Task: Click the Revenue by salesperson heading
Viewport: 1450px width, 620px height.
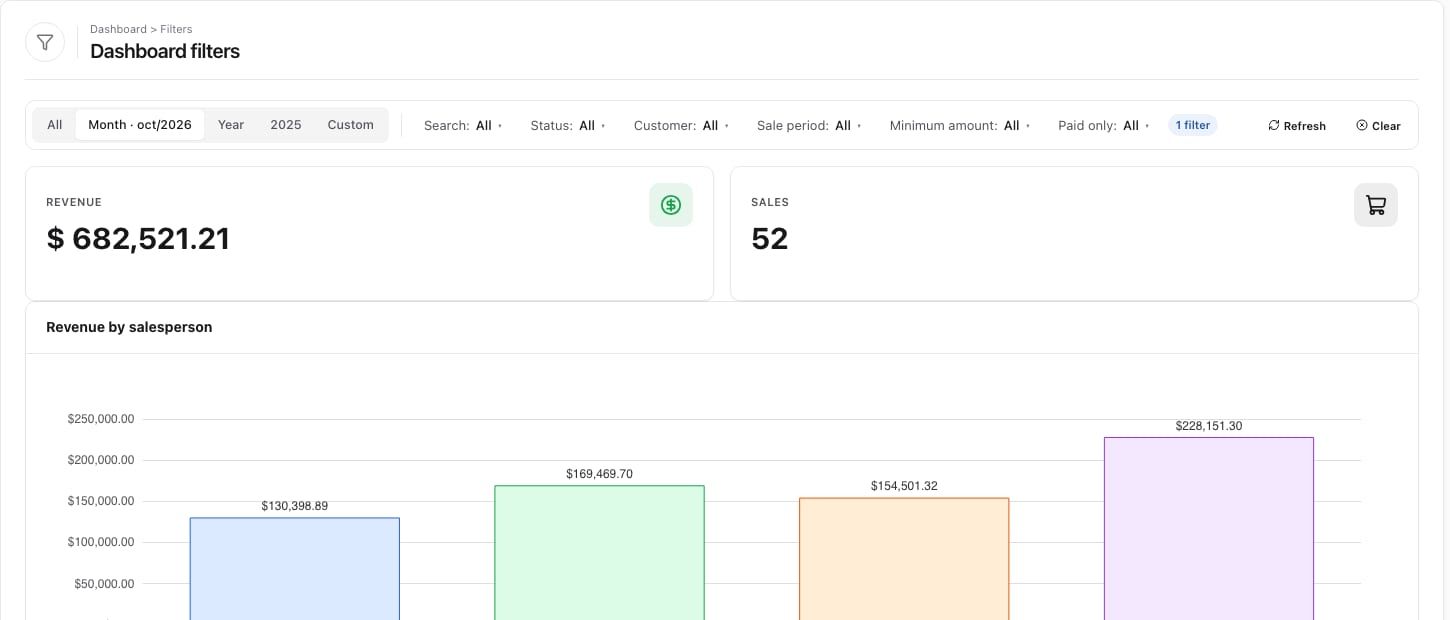Action: (129, 327)
